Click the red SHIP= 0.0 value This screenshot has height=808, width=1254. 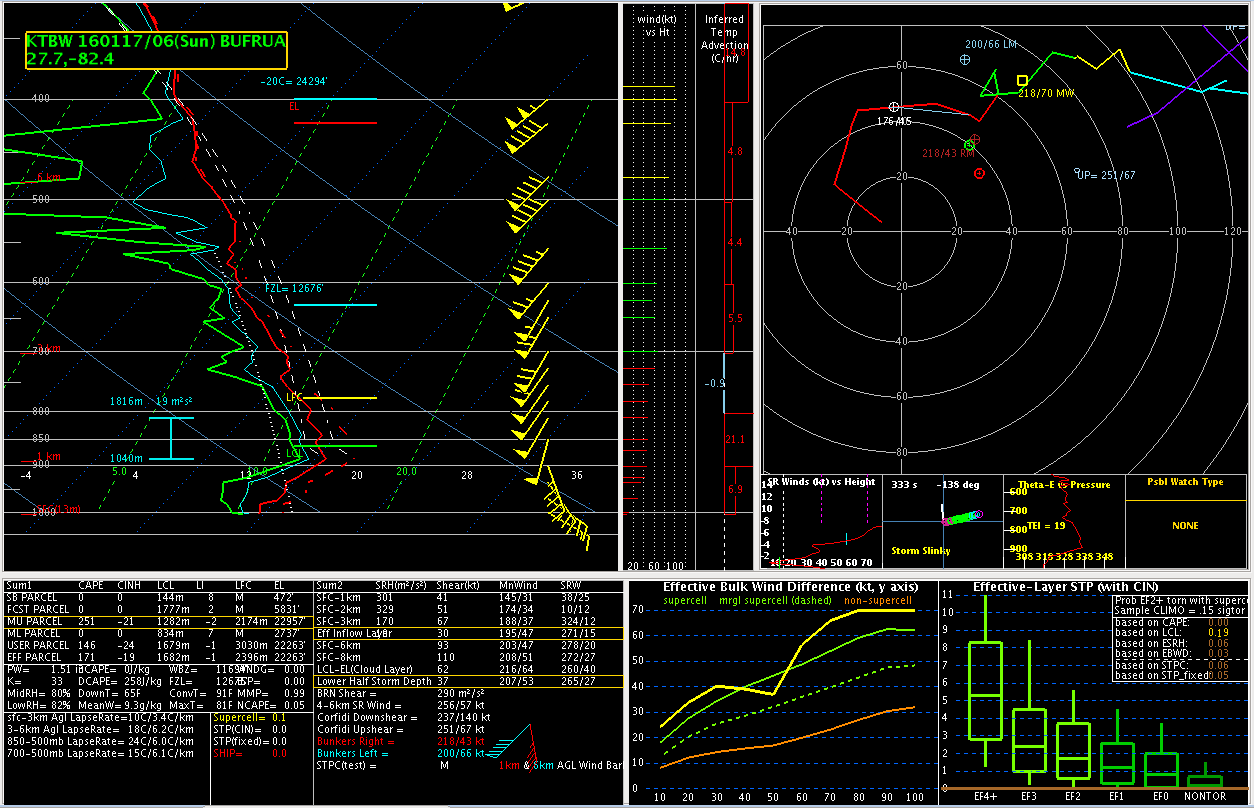[x=250, y=753]
